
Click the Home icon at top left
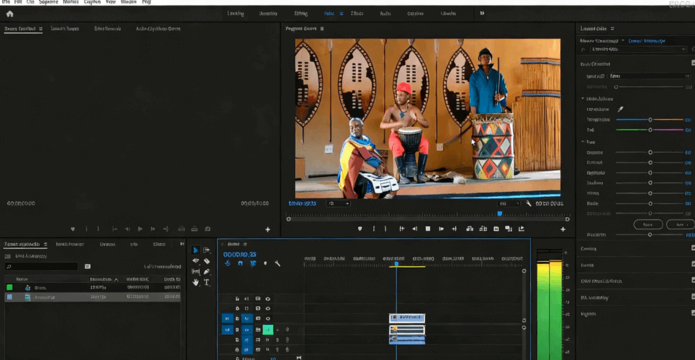pyautogui.click(x=10, y=14)
